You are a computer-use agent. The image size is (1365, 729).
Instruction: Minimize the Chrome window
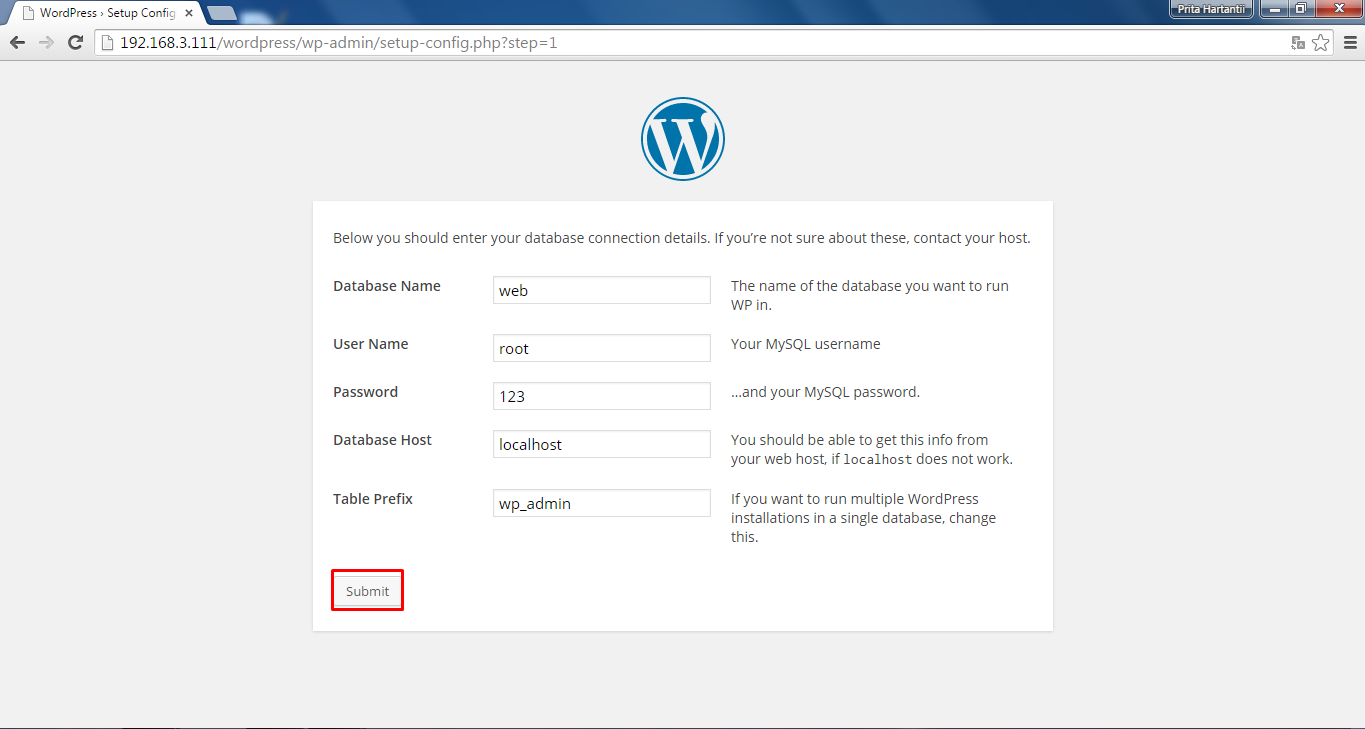[1273, 9]
